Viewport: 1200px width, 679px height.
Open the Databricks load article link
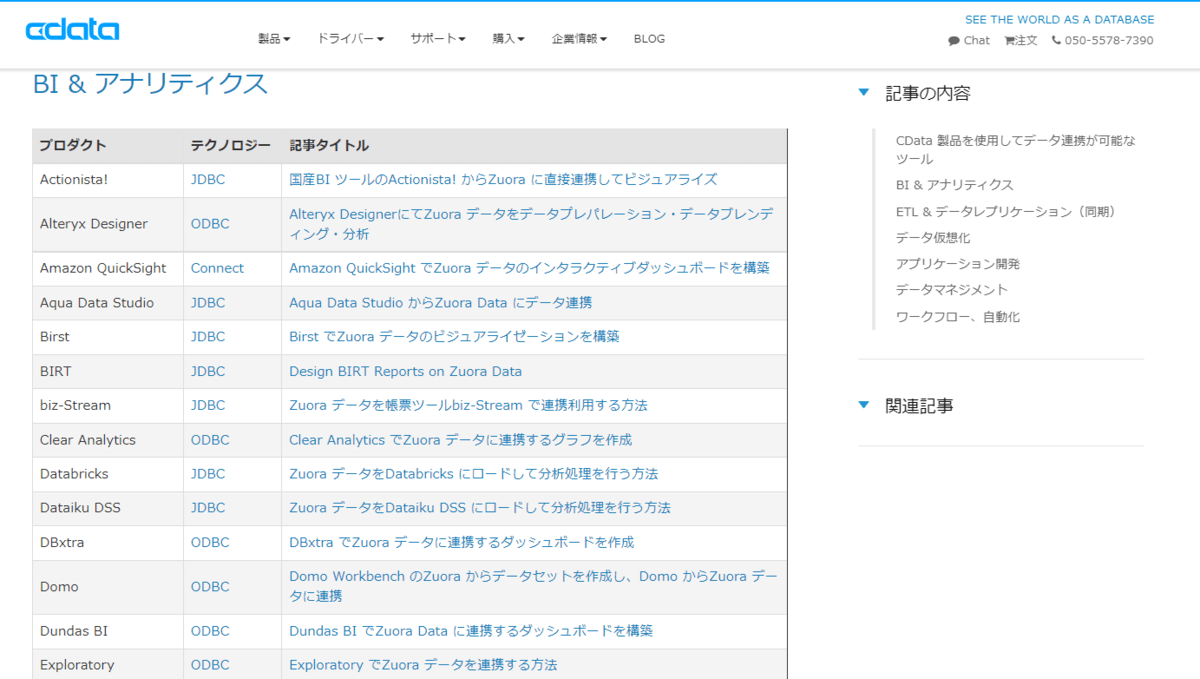point(473,473)
